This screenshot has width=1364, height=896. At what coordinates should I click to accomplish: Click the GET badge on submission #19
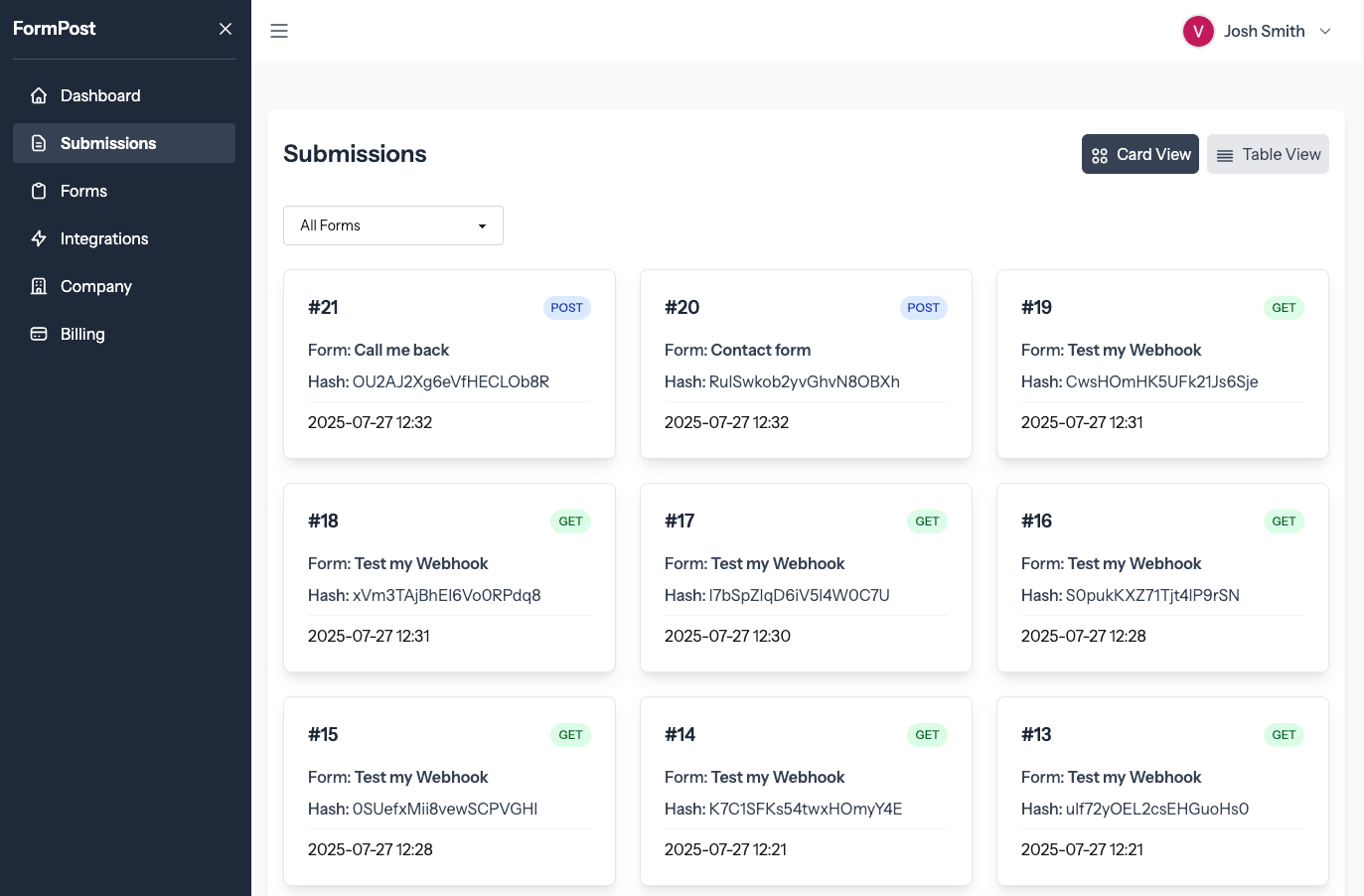pos(1284,308)
